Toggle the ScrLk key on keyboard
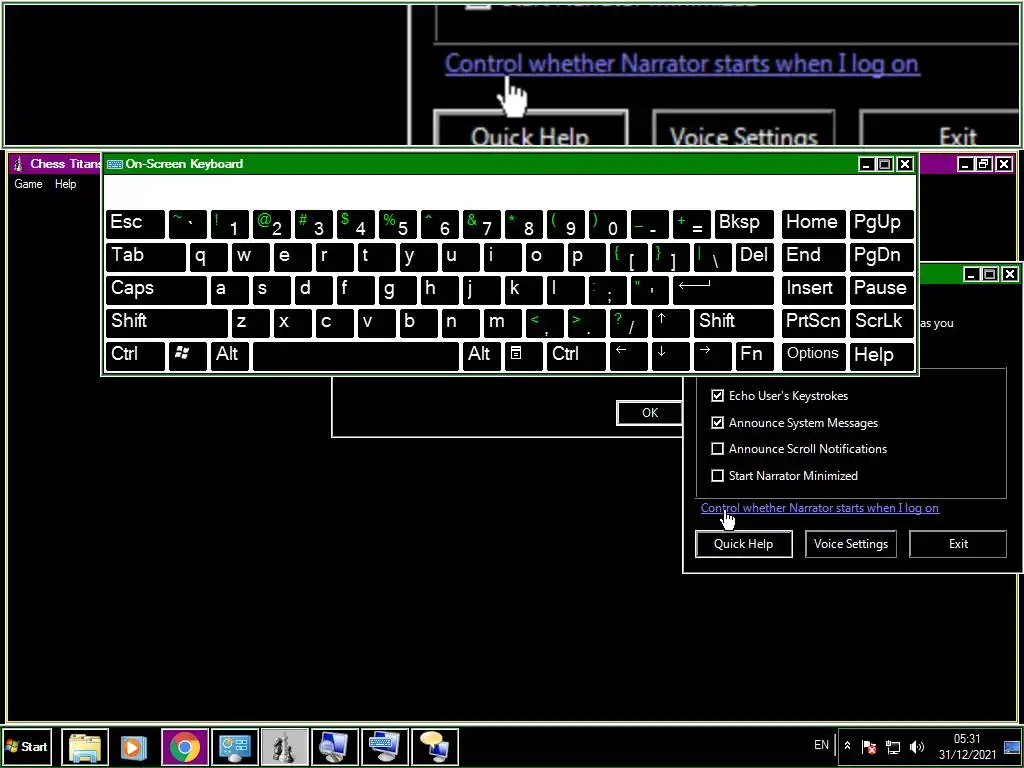Screen dimensions: 1024x768 click(881, 323)
